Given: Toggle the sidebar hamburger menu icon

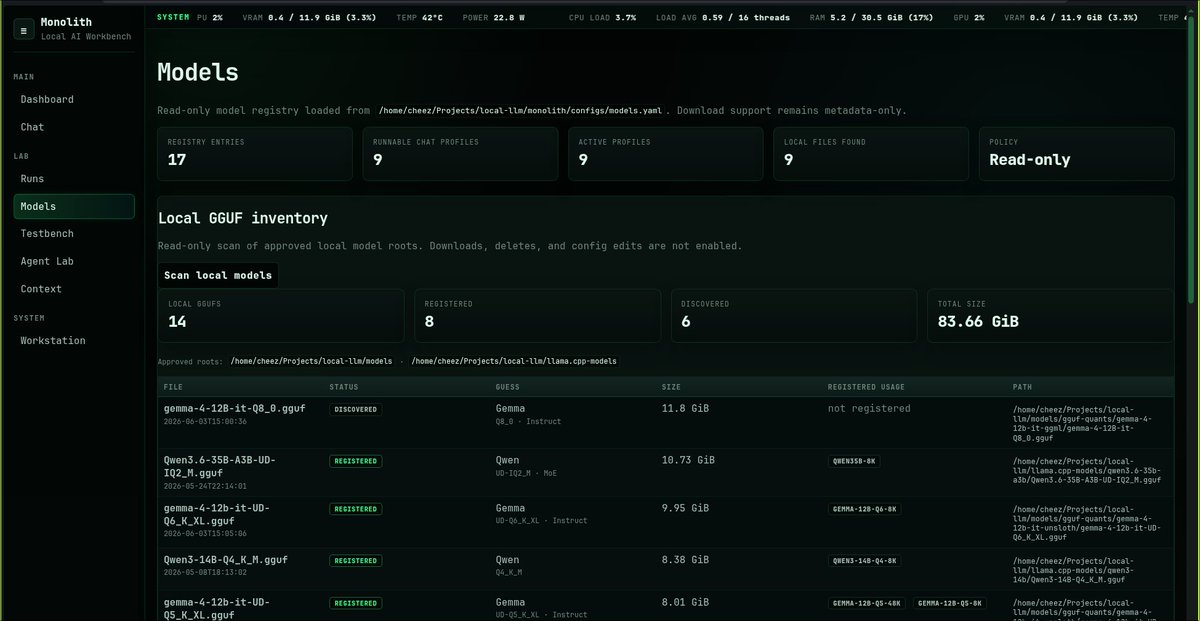Looking at the screenshot, I should [x=23, y=29].
